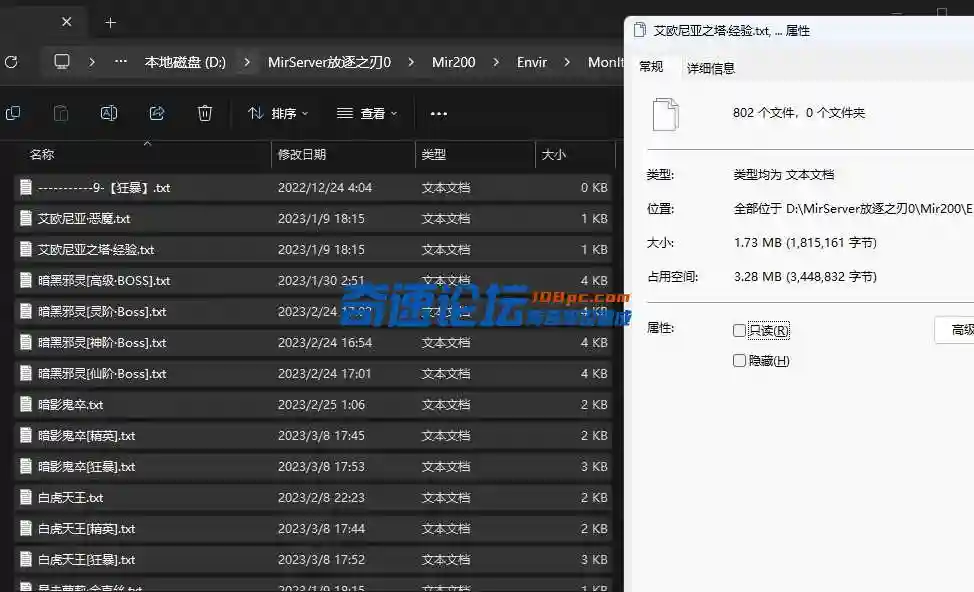The image size is (974, 592).
Task: Go to Mir200 breadcrumb
Action: [453, 62]
